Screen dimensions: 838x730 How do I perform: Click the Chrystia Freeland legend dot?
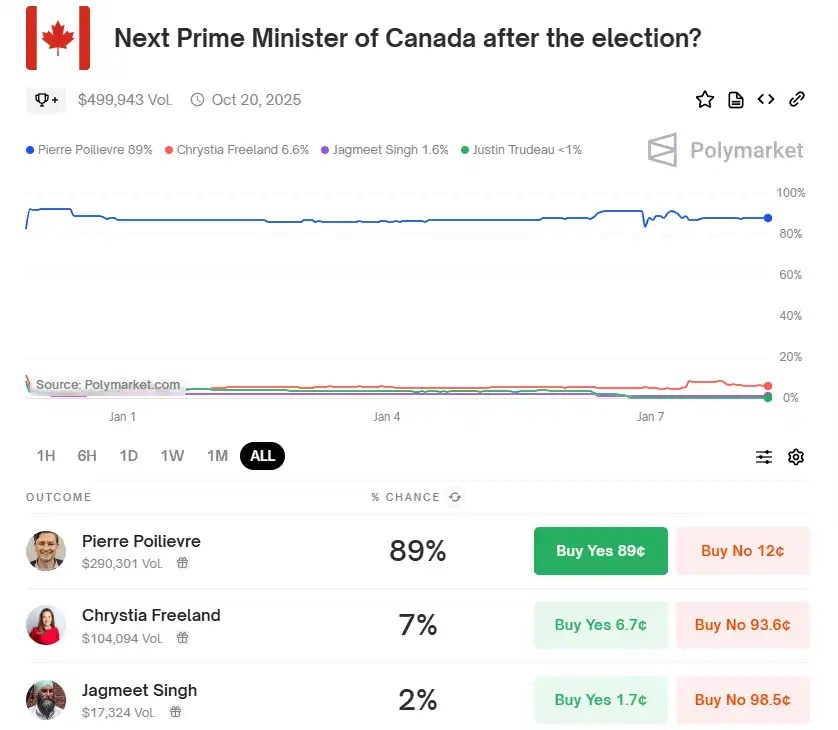coord(169,150)
